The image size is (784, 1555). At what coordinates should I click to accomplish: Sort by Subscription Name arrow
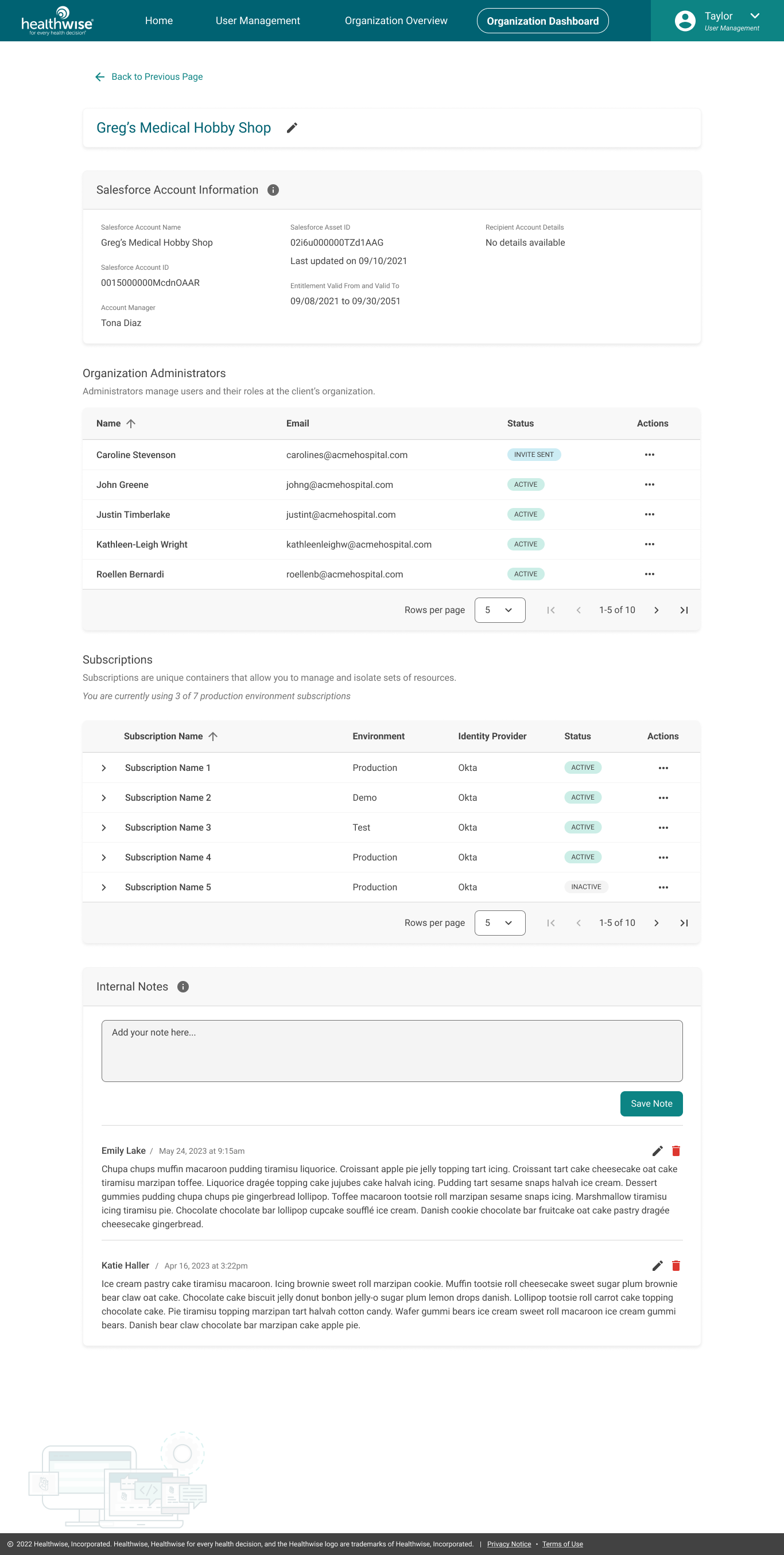coord(213,736)
